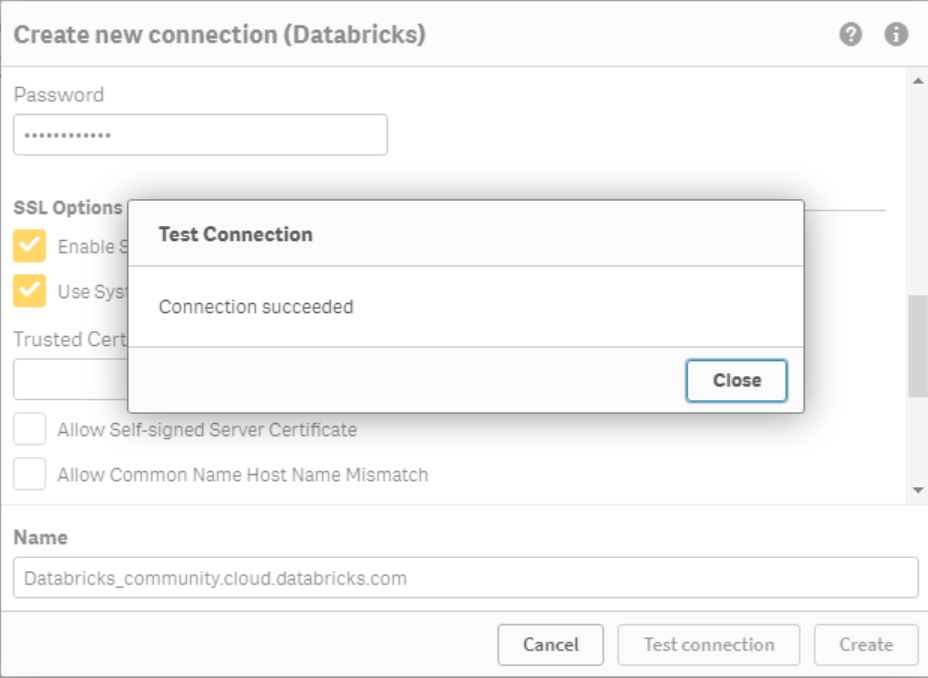Click scrollbar track below the thumb

[918, 440]
